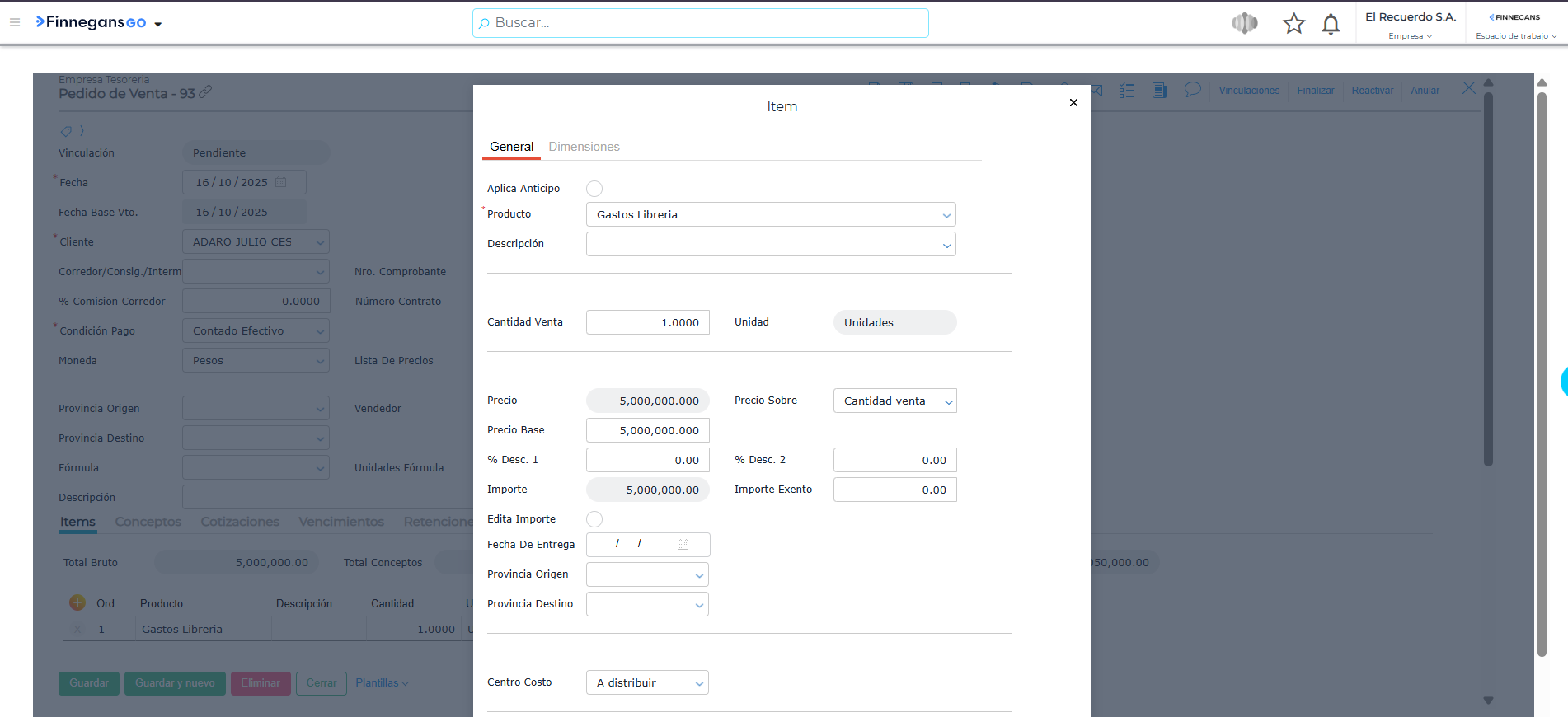
Task: Open the notifications bell
Action: click(1331, 25)
